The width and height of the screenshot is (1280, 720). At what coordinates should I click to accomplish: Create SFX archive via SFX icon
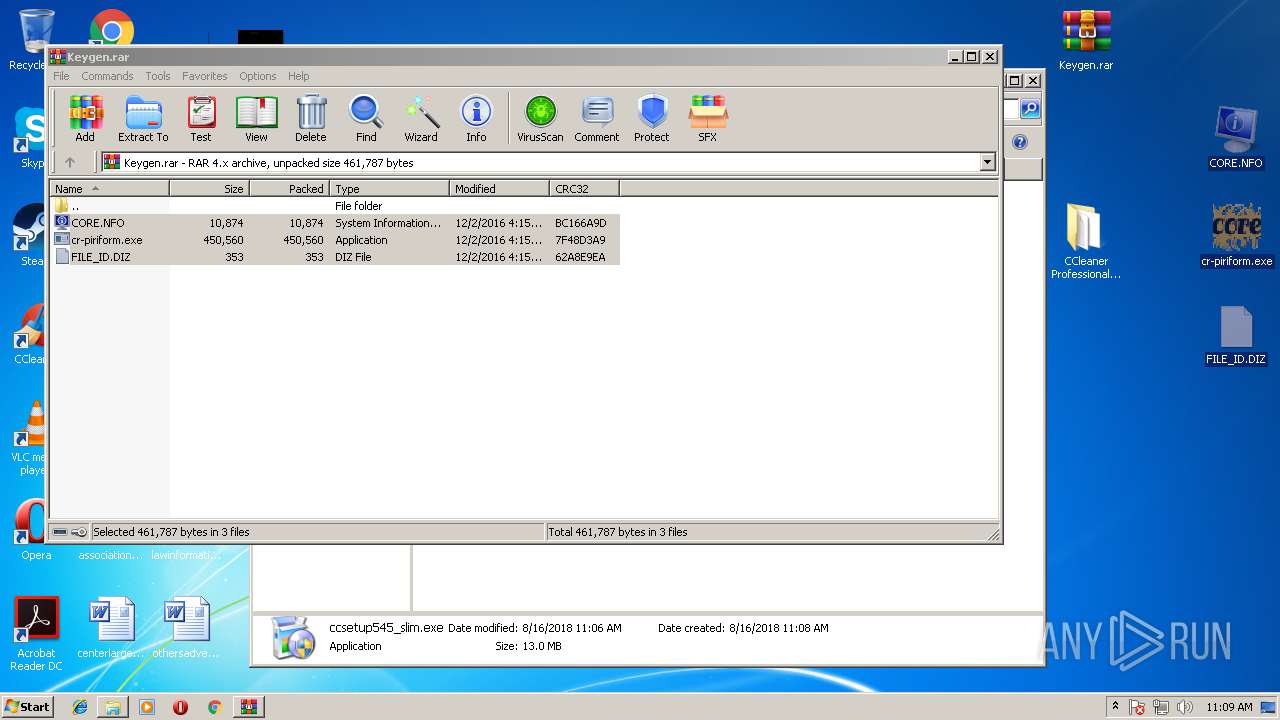(x=708, y=119)
